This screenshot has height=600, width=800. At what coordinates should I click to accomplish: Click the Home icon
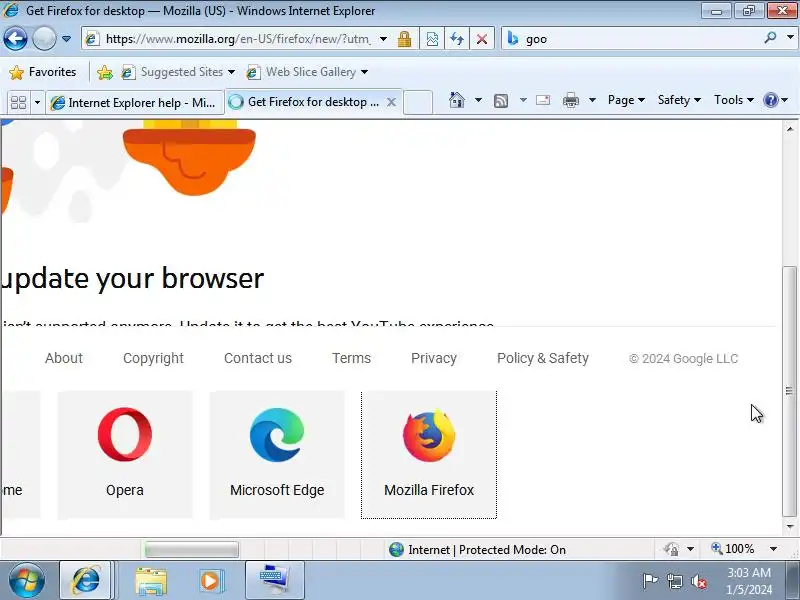click(457, 100)
